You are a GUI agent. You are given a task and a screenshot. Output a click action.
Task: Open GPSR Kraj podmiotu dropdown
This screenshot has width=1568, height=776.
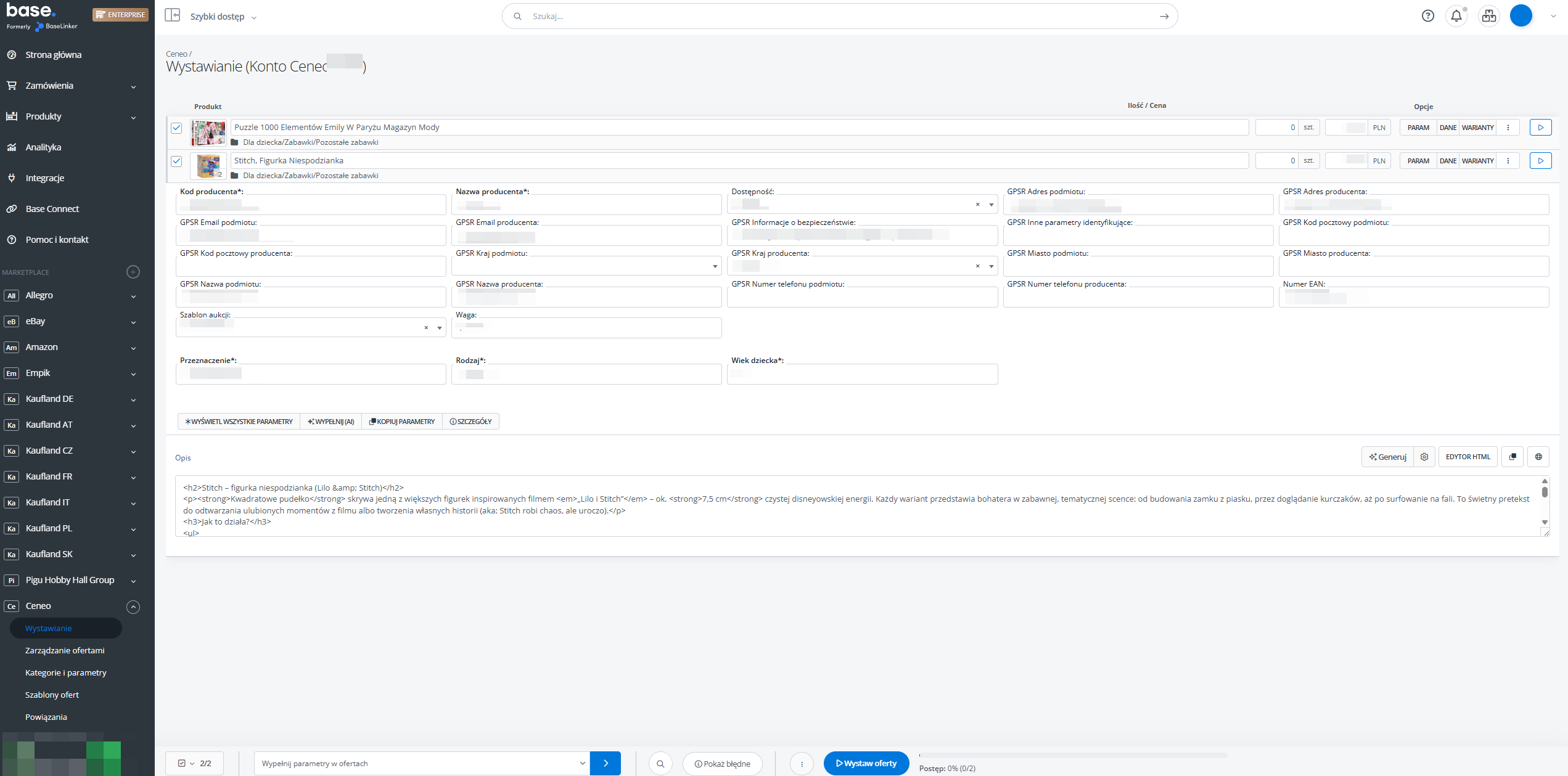(x=586, y=266)
